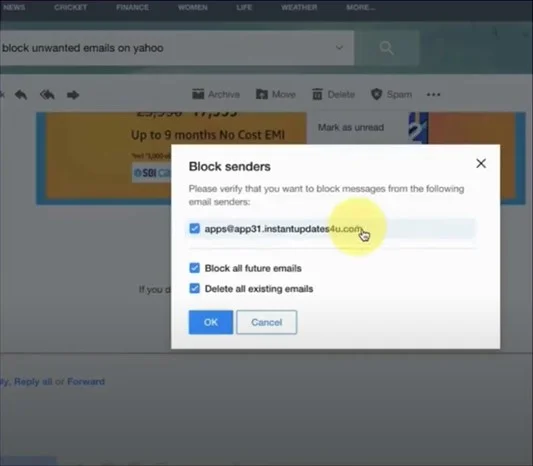Open the CRICKET navigation tab

pos(71,7)
